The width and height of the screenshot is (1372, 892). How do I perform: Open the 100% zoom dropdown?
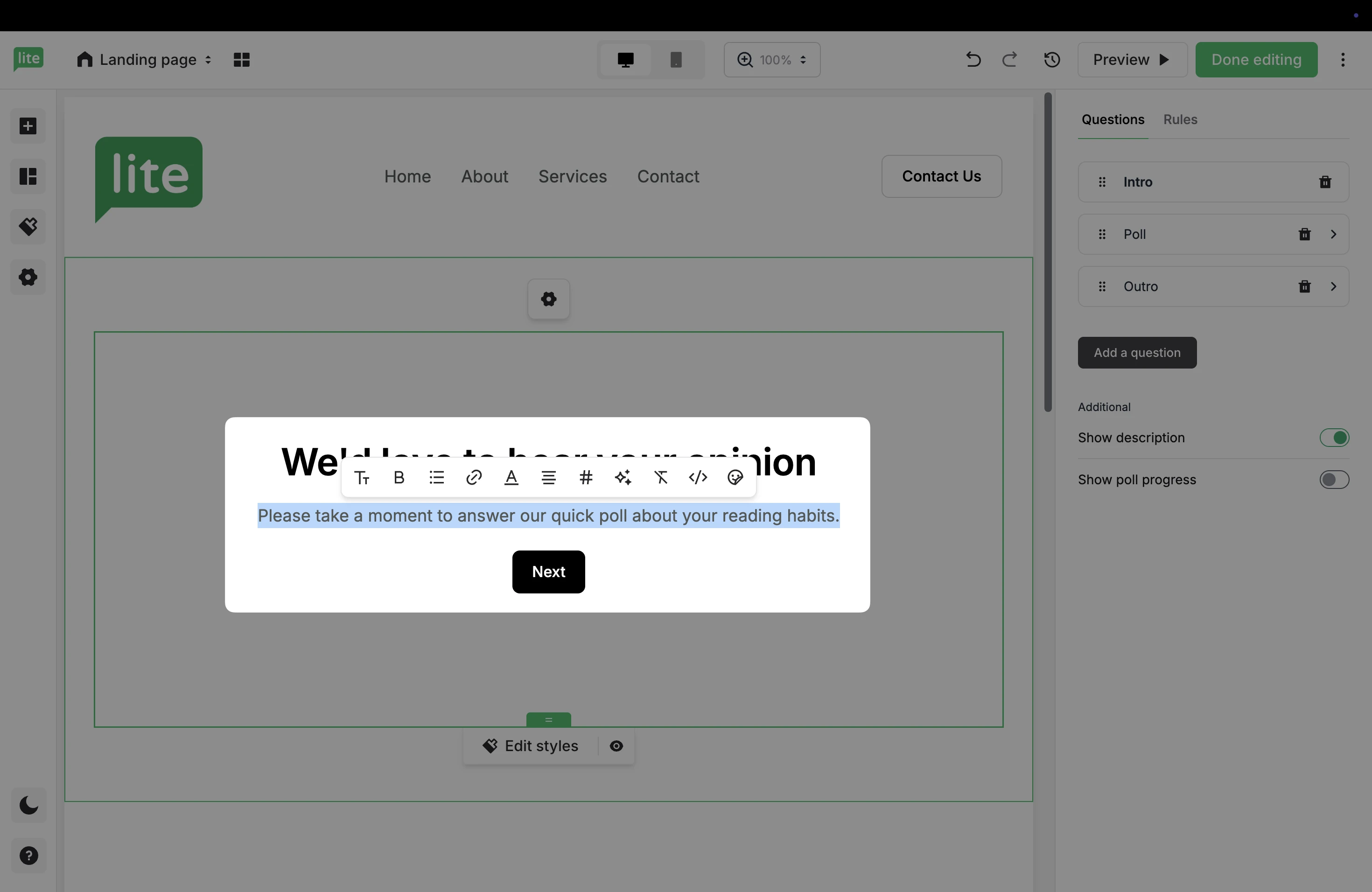(x=772, y=59)
